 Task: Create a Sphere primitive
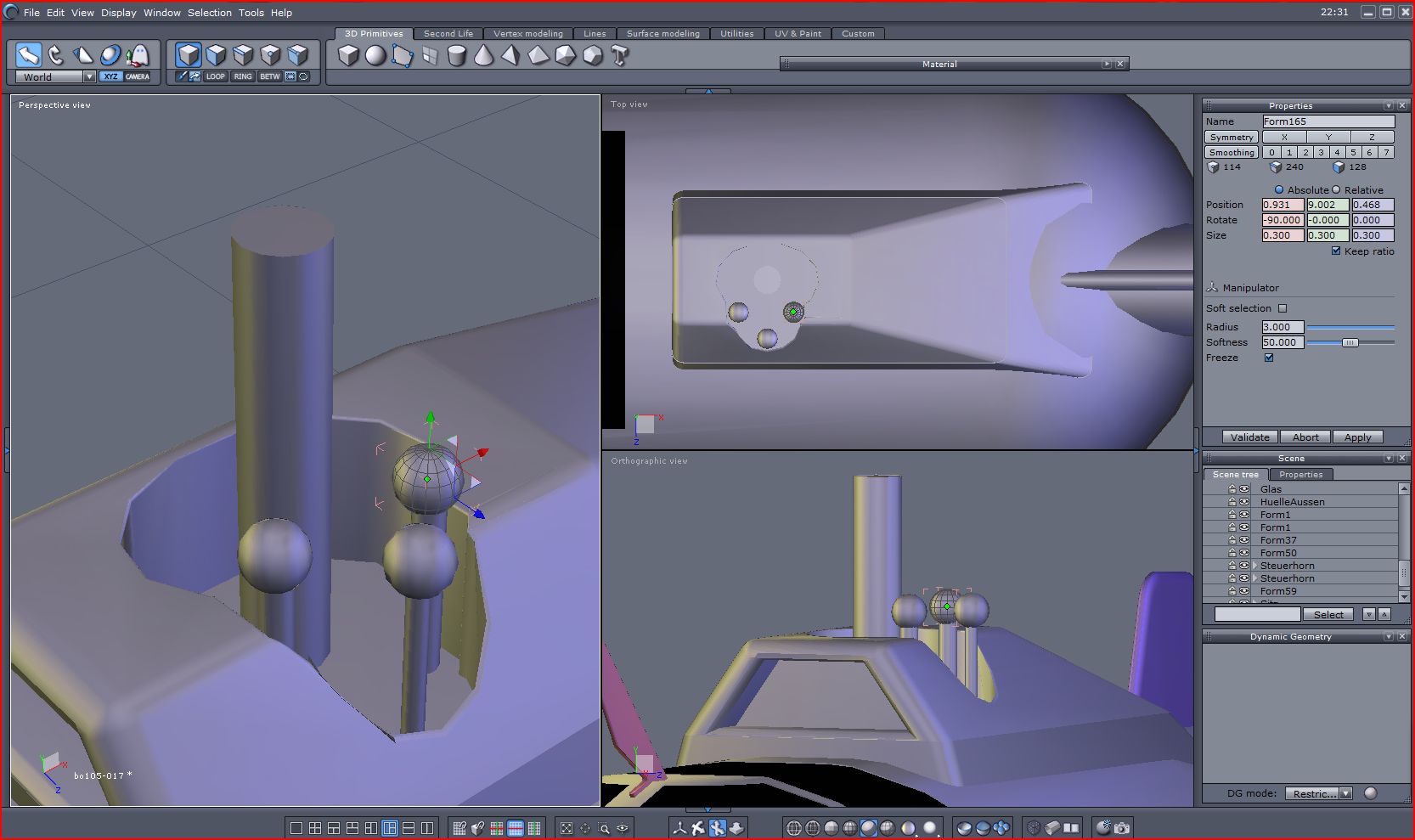coord(375,56)
